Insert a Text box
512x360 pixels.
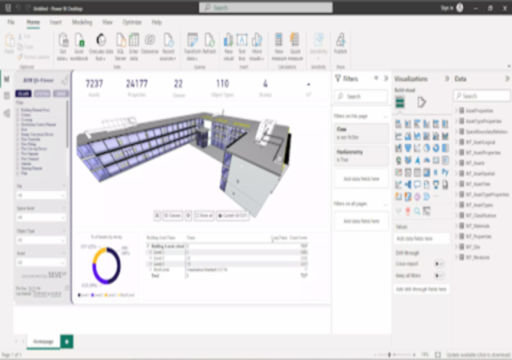242,47
